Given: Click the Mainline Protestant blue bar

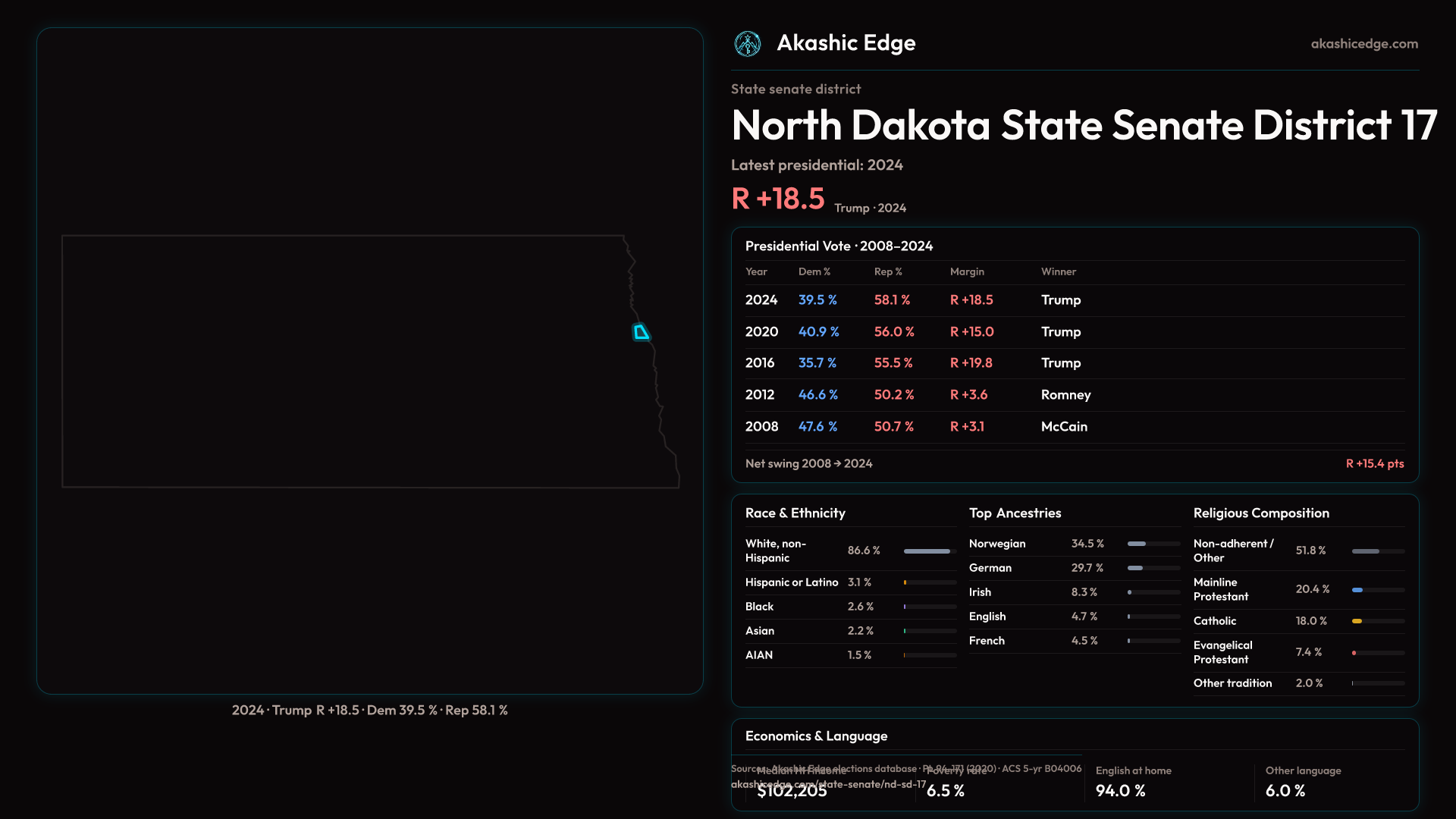Looking at the screenshot, I should pyautogui.click(x=1357, y=590).
